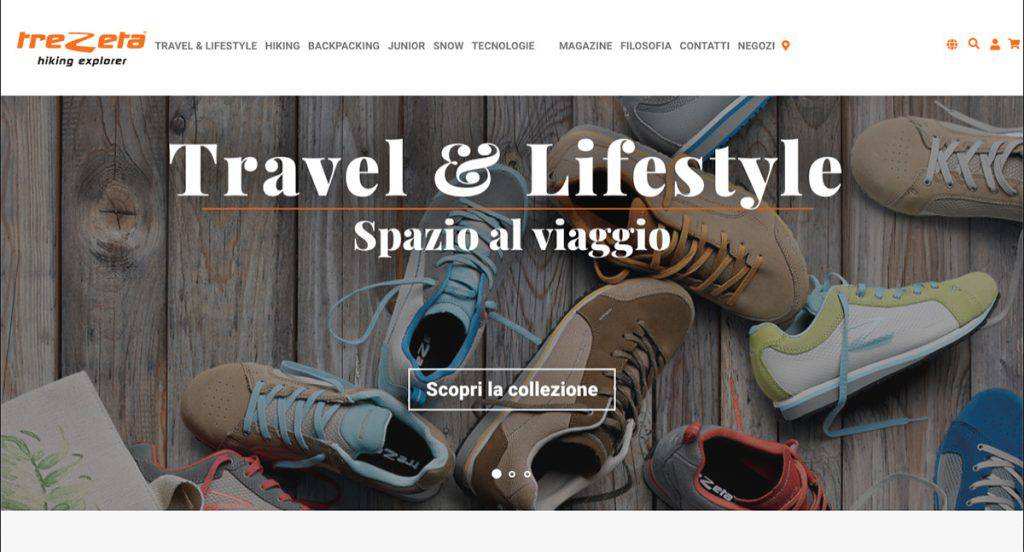Select the first carousel slide dot

click(x=496, y=474)
